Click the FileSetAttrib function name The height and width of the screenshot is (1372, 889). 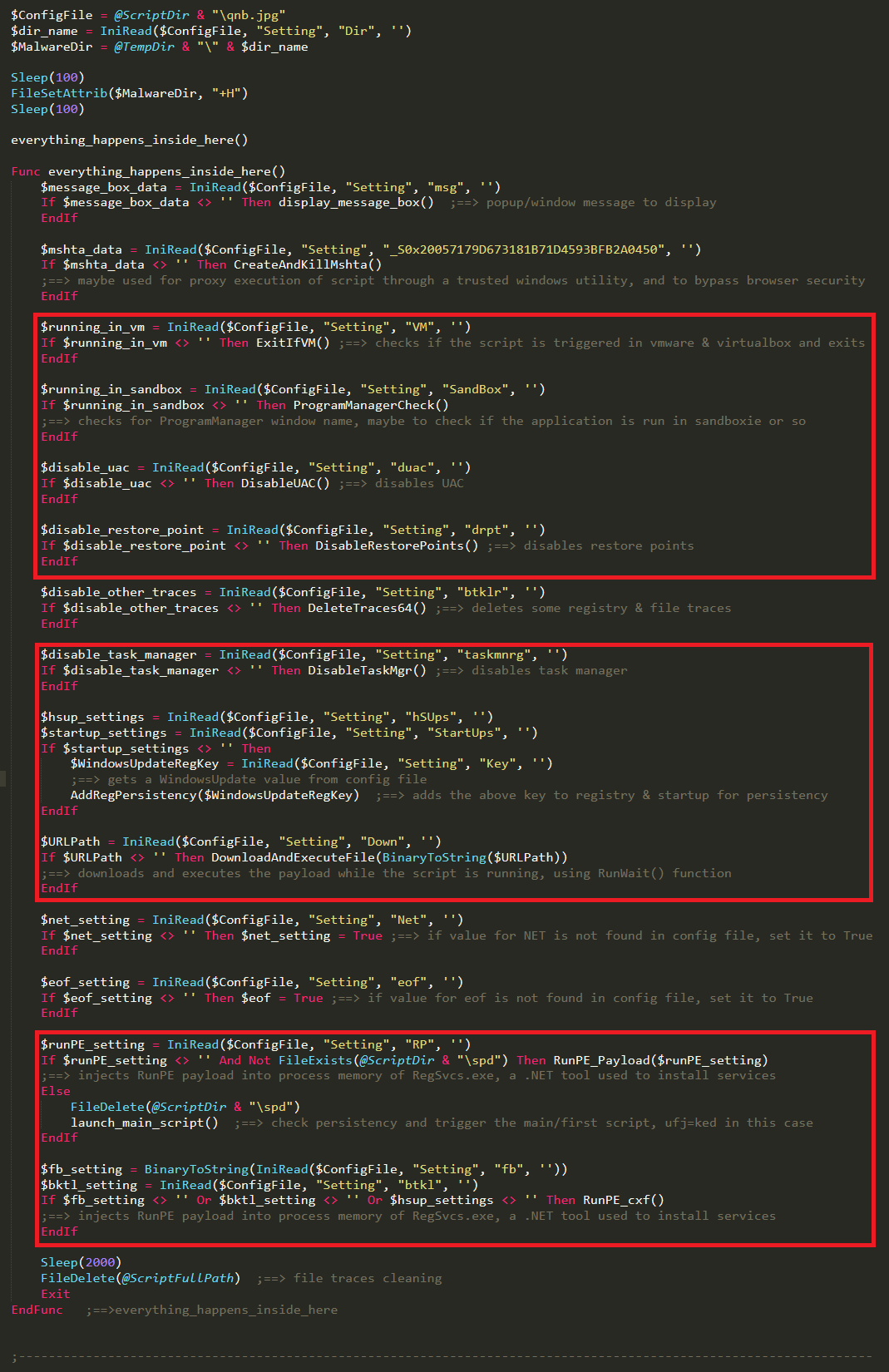[59, 93]
